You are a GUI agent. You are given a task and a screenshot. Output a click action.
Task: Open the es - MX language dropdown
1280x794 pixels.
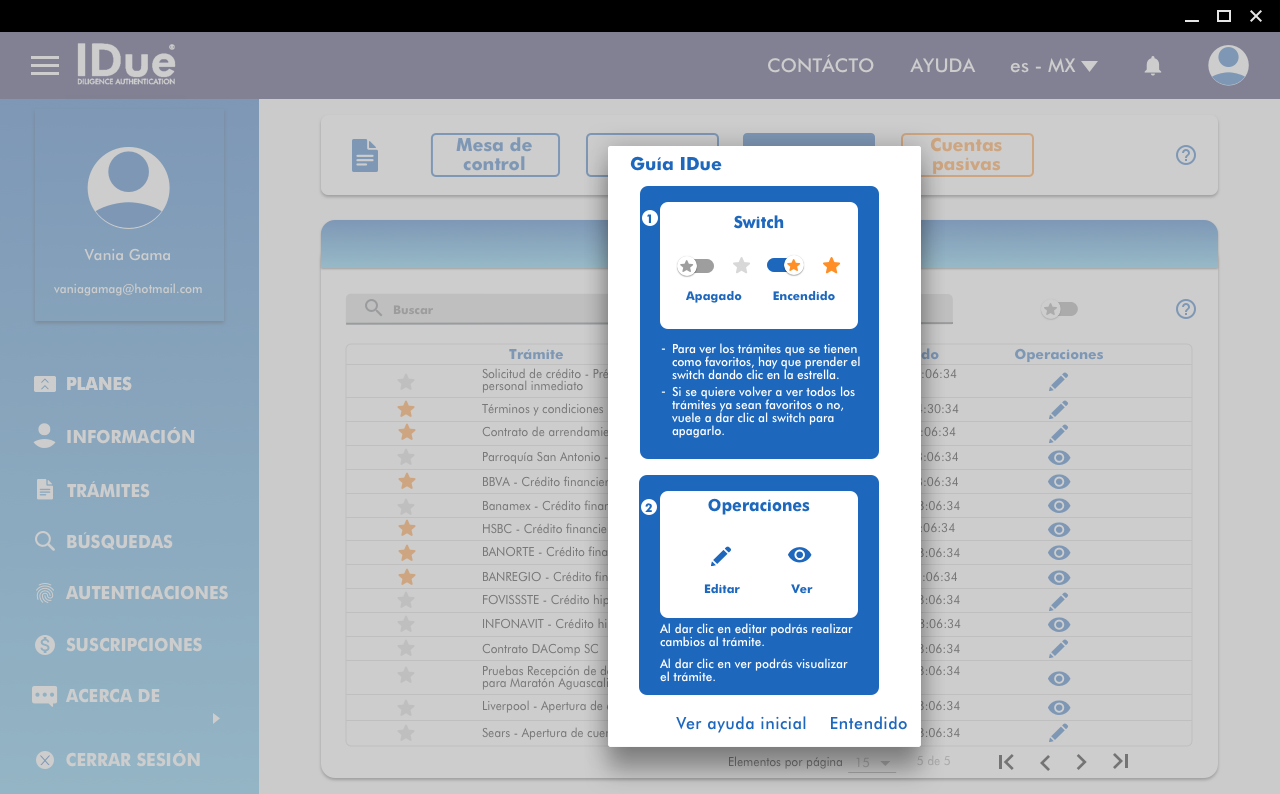click(x=1053, y=66)
